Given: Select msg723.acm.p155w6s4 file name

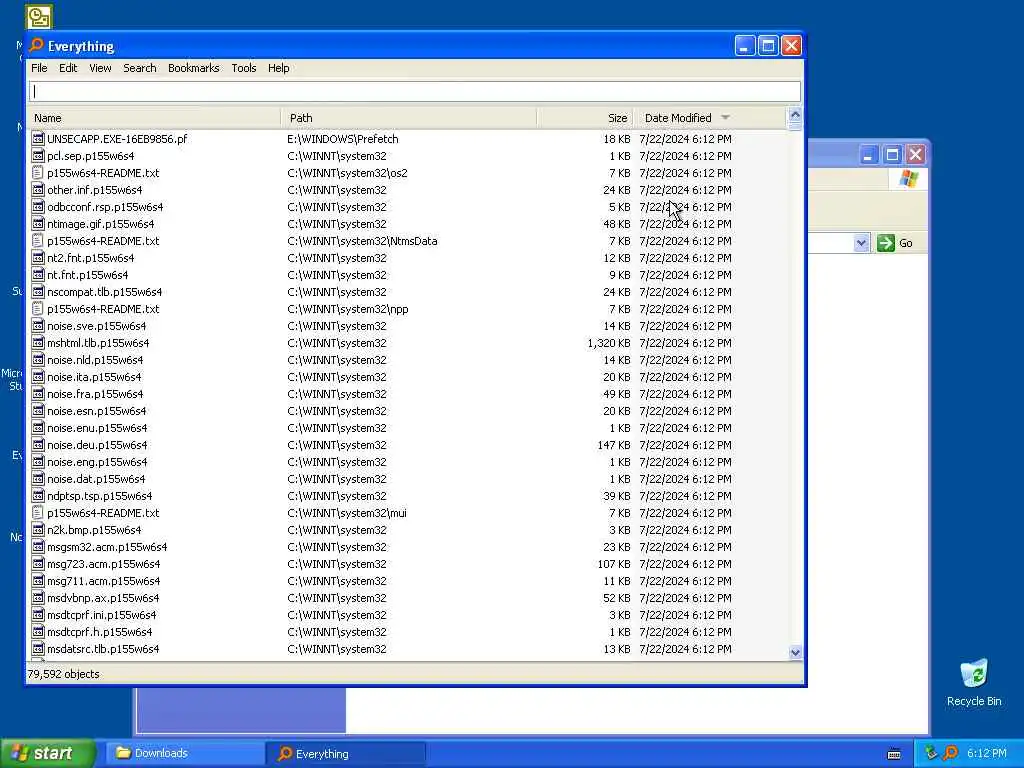Looking at the screenshot, I should [x=104, y=564].
